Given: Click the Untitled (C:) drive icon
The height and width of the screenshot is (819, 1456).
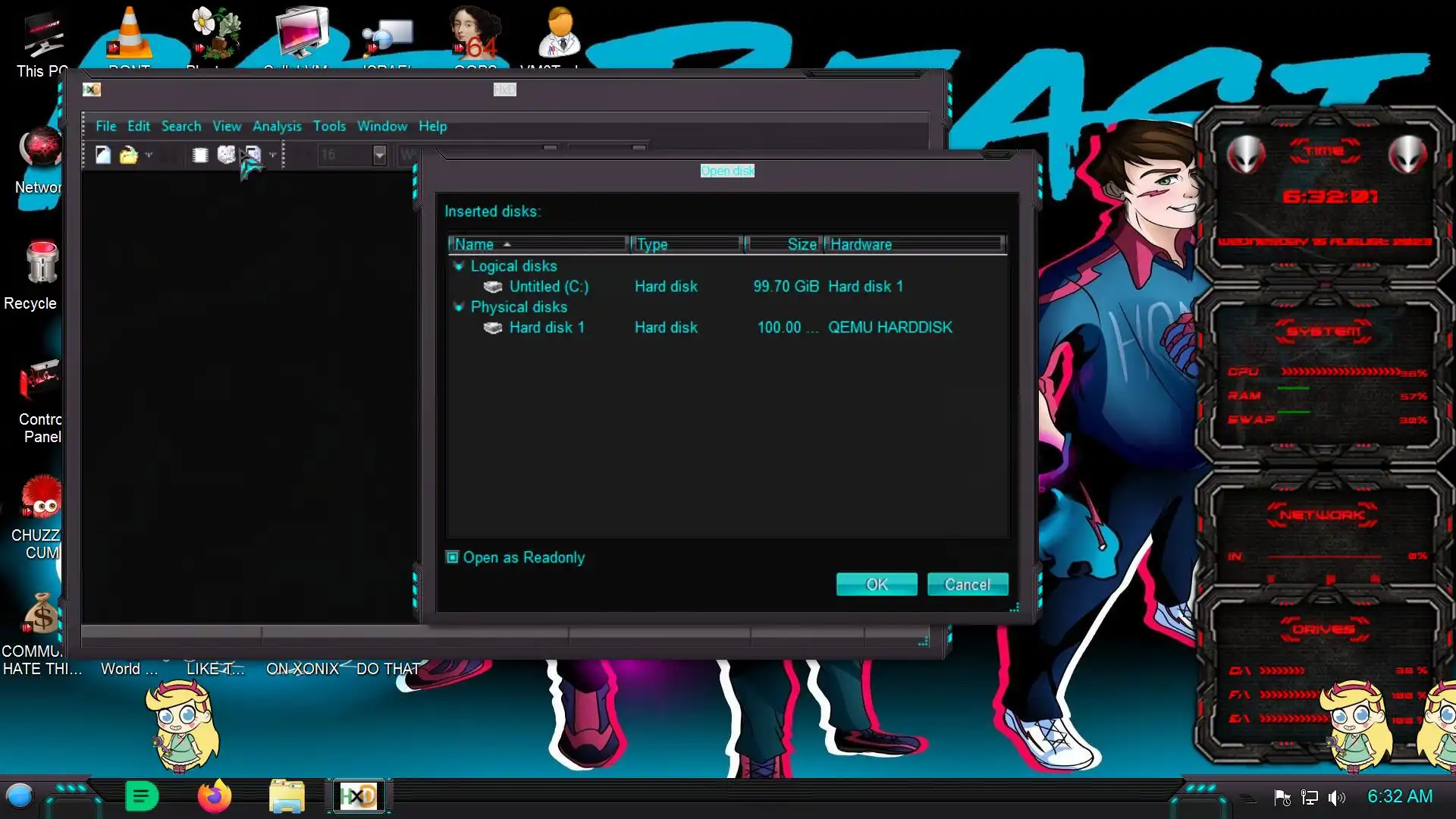Looking at the screenshot, I should coord(493,287).
